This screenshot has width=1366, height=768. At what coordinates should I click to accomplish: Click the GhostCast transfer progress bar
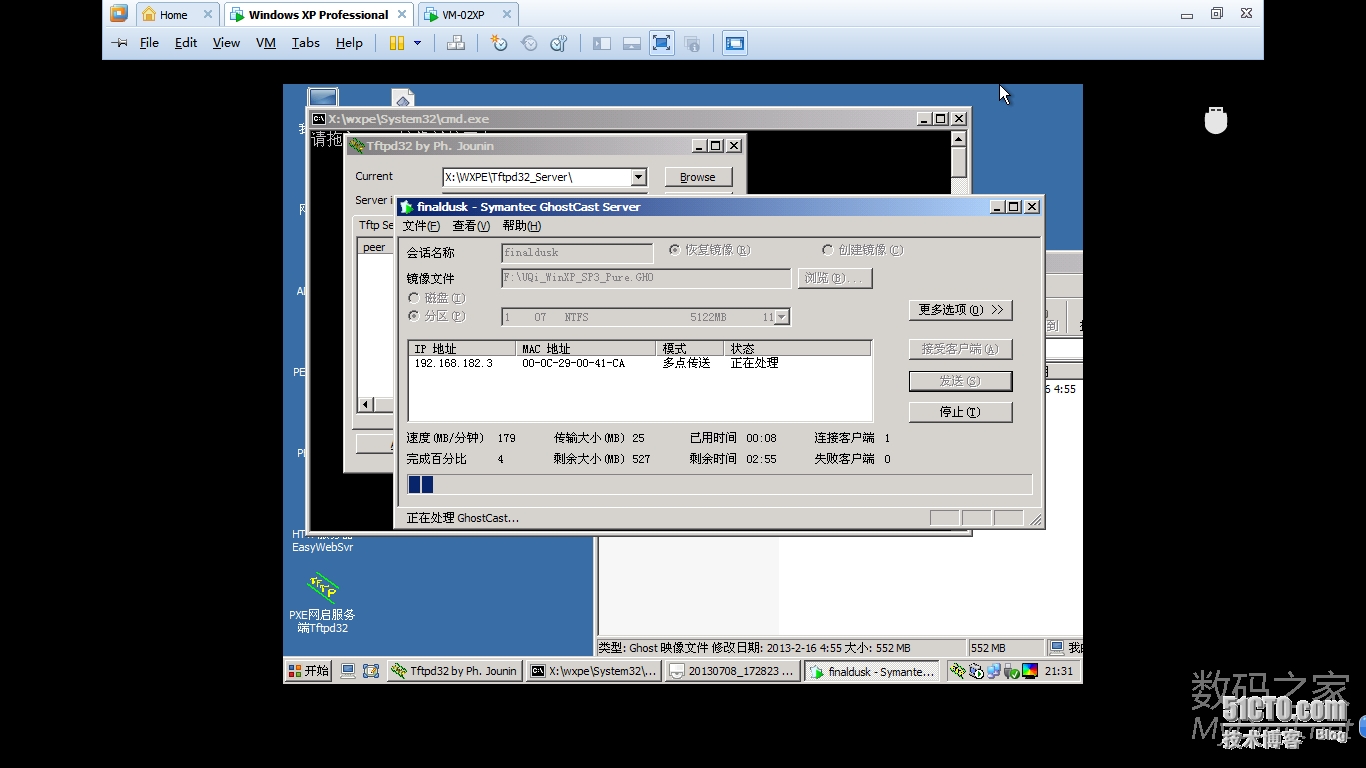point(720,485)
